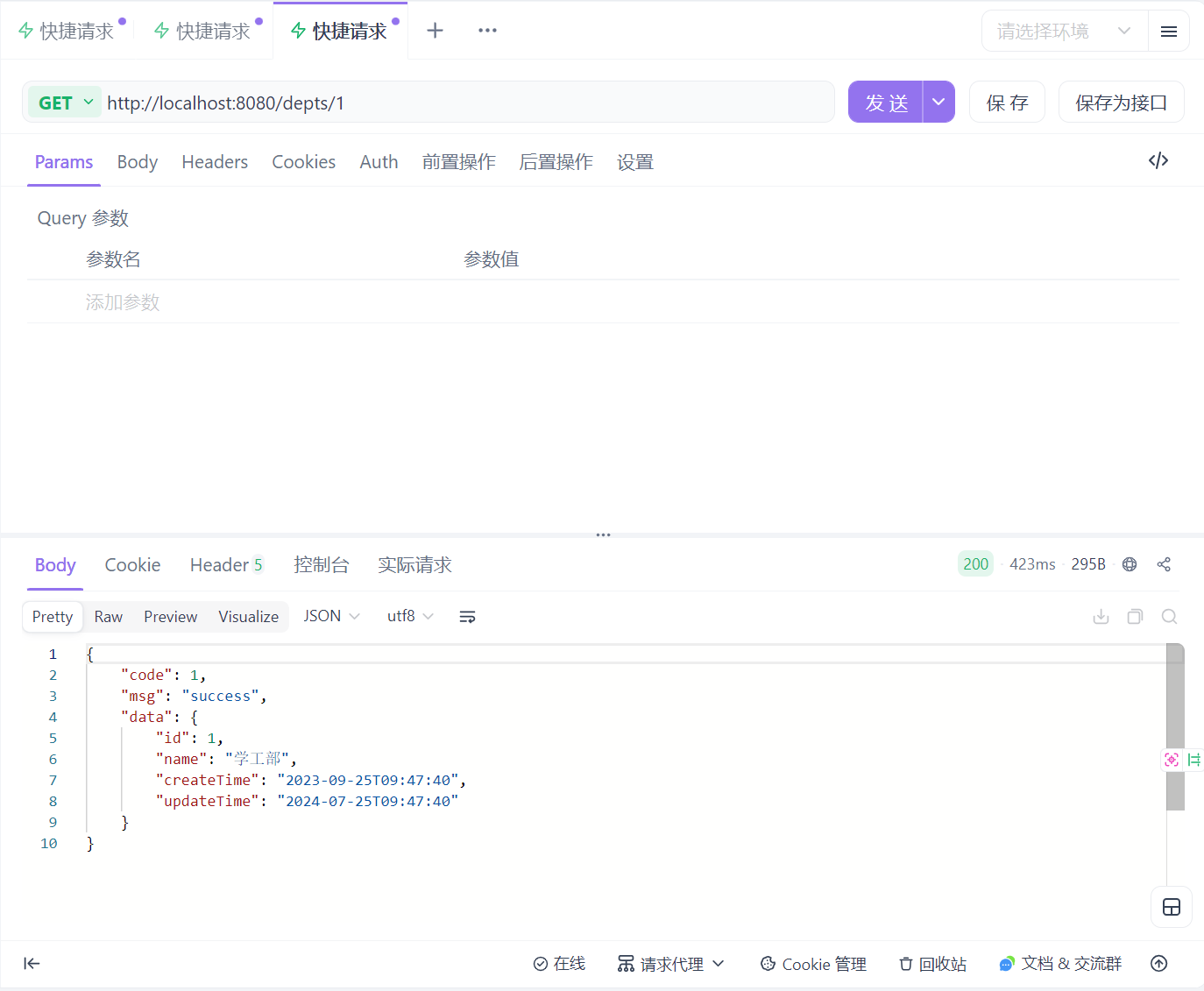Open the 控制台 console tab
Image resolution: width=1204 pixels, height=991 pixels.
coord(322,565)
